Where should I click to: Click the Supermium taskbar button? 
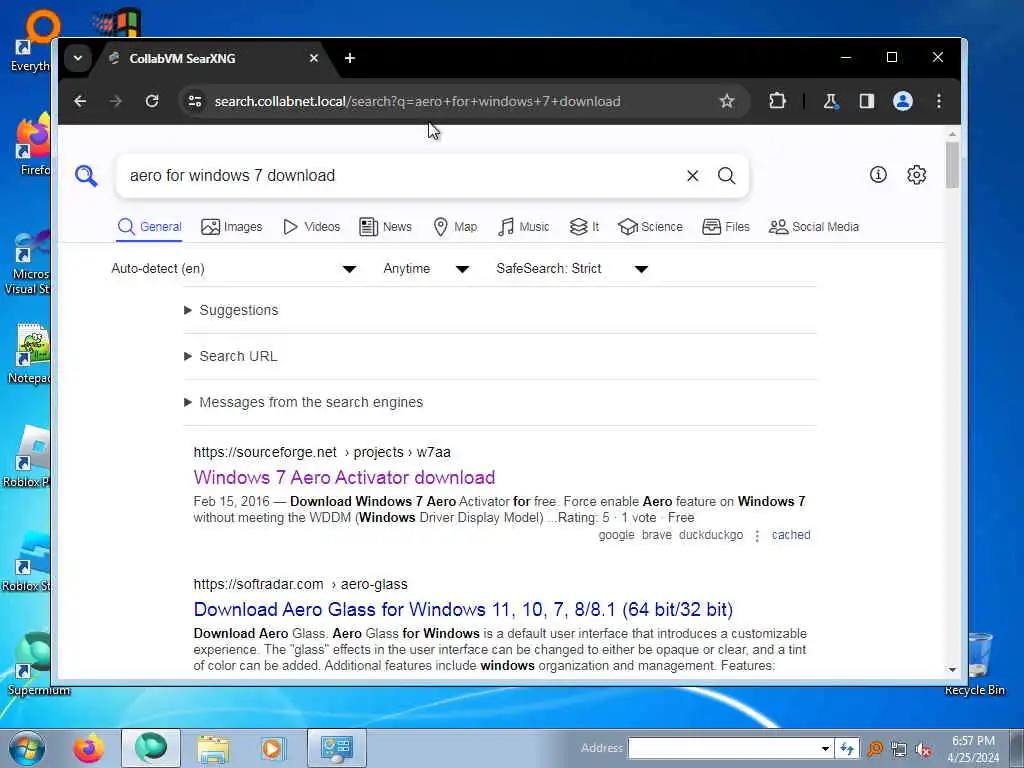coord(151,748)
